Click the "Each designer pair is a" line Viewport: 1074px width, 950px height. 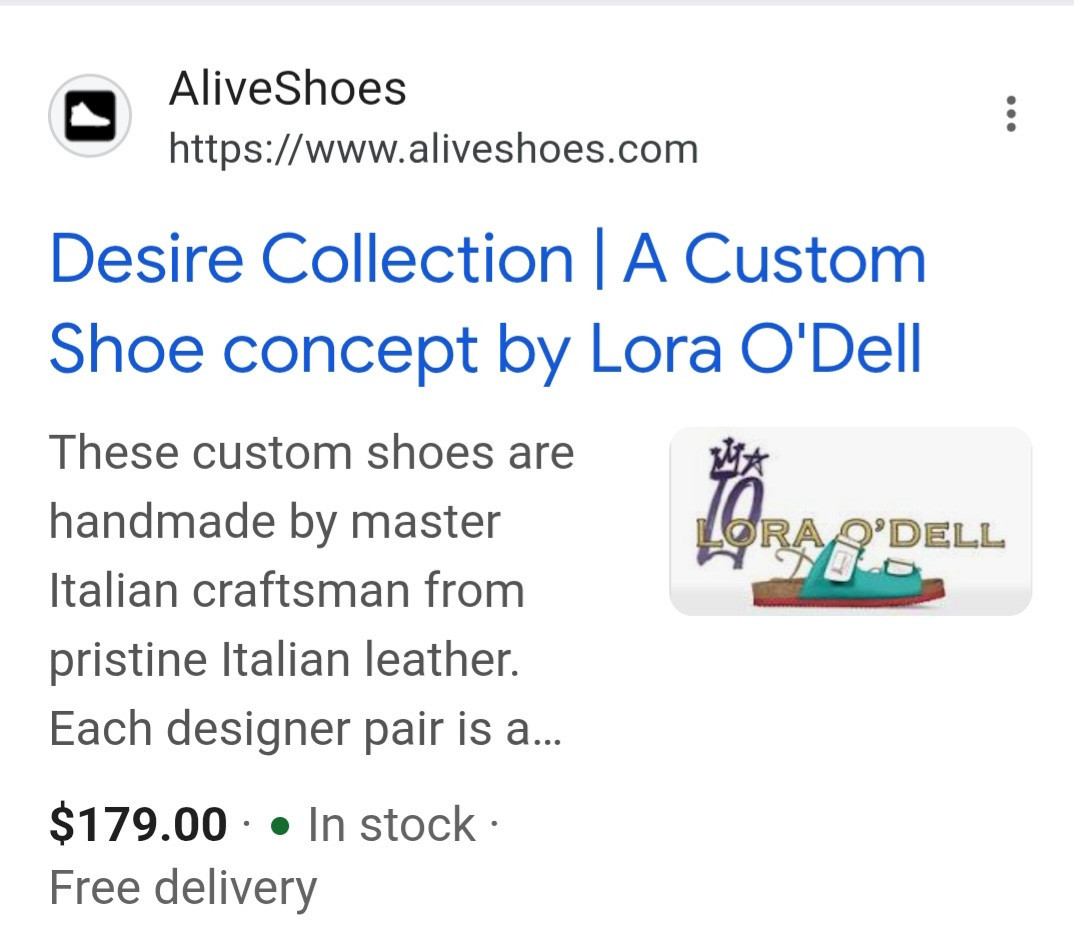(290, 730)
